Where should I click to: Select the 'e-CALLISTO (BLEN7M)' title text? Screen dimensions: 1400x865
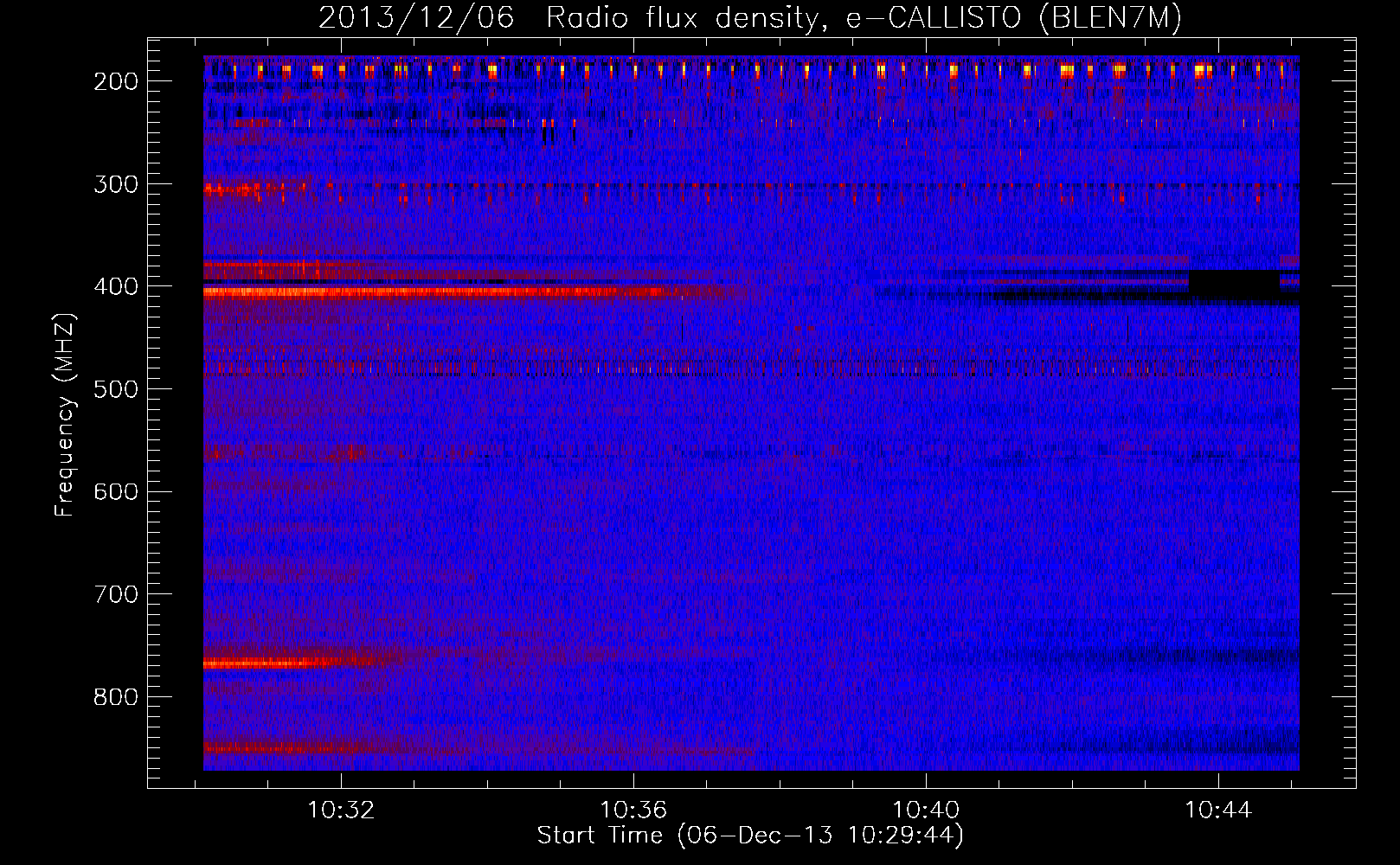pos(1013,18)
